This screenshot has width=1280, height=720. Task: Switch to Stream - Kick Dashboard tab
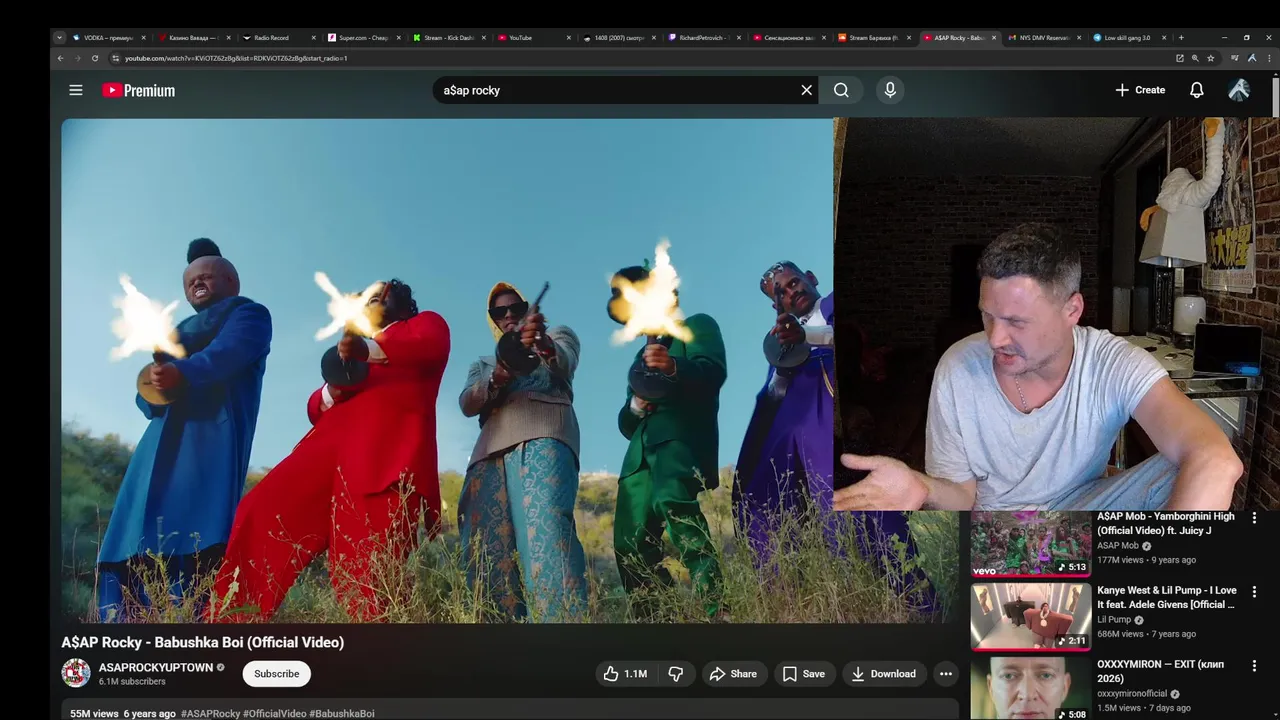449,38
